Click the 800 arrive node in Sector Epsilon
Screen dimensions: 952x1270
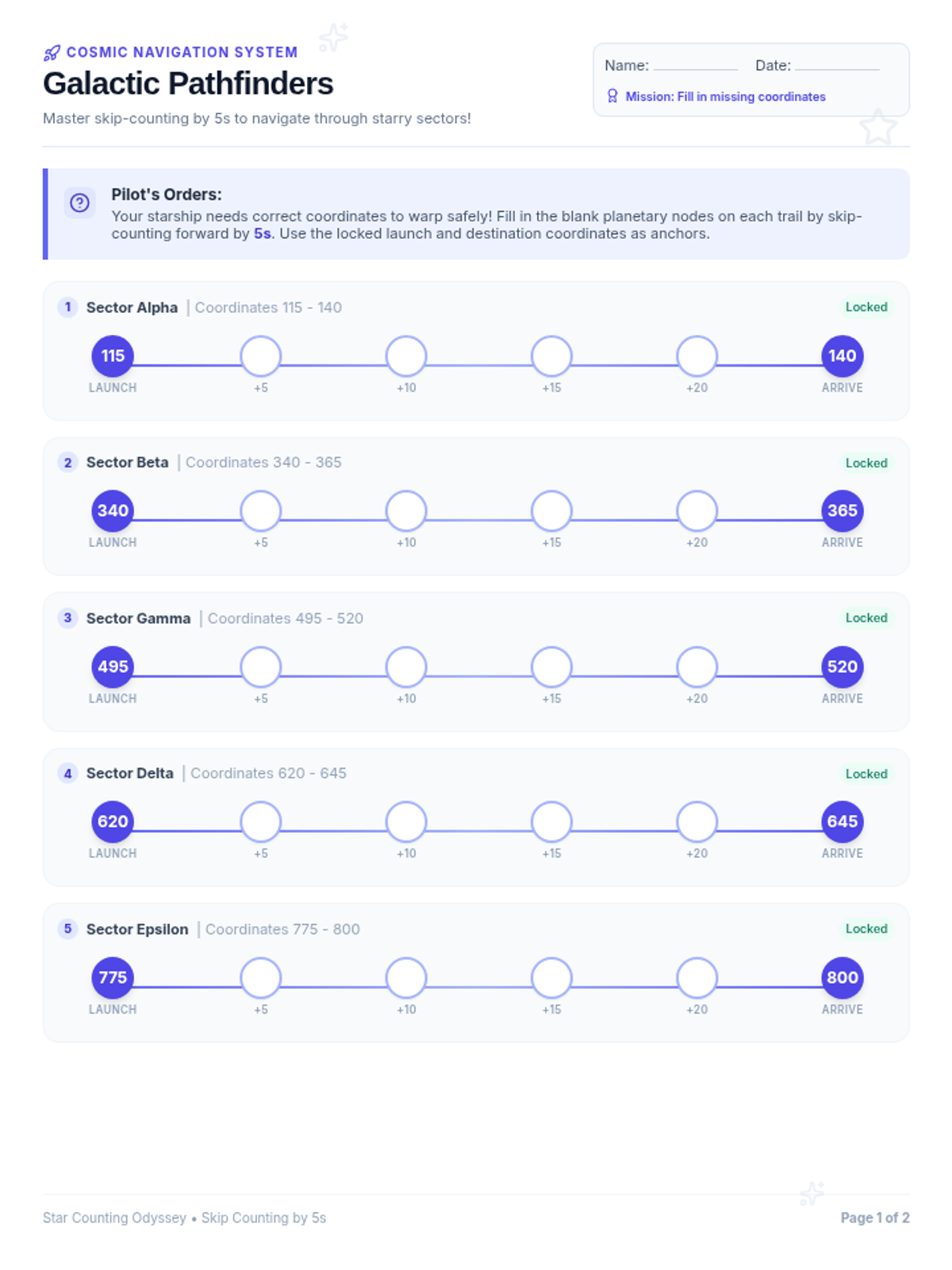(x=843, y=977)
